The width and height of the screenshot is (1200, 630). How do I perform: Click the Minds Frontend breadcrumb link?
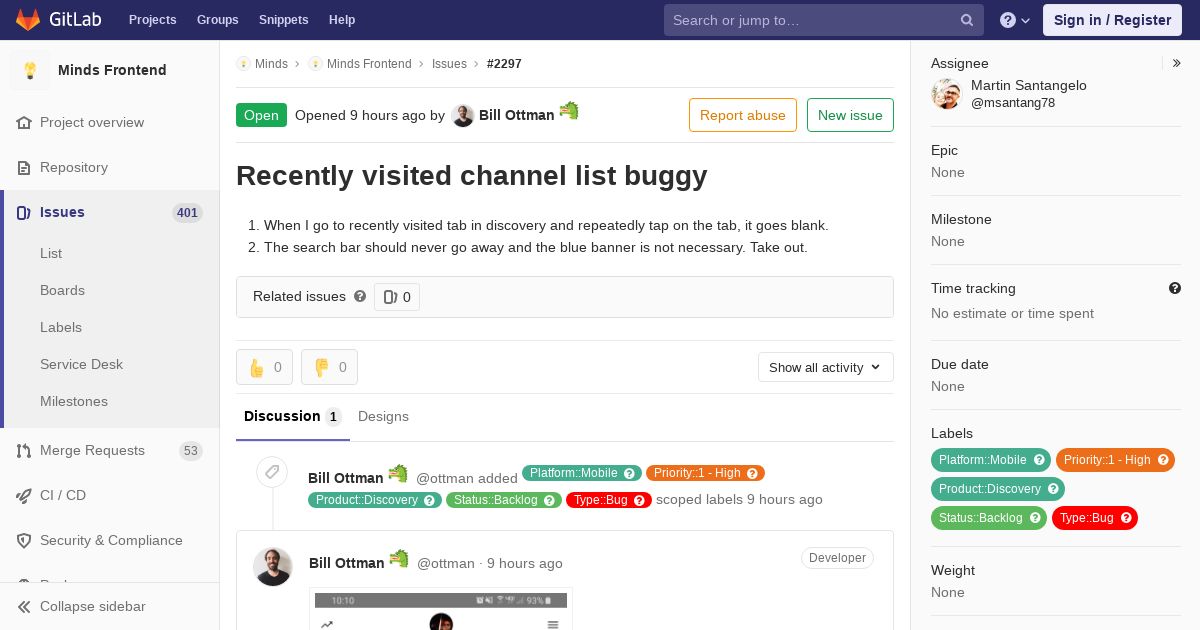(x=369, y=63)
